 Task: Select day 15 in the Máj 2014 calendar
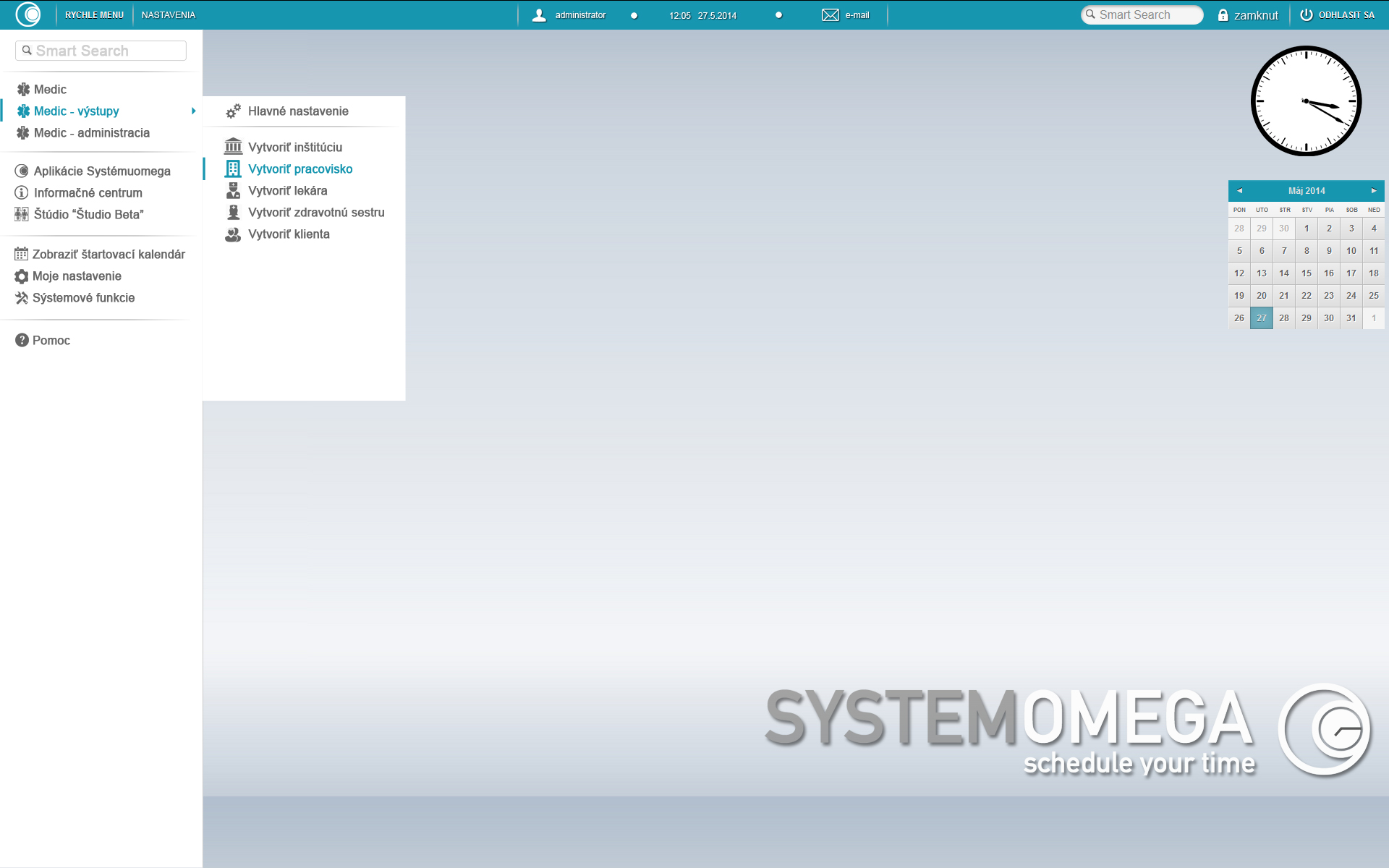coord(1307,273)
